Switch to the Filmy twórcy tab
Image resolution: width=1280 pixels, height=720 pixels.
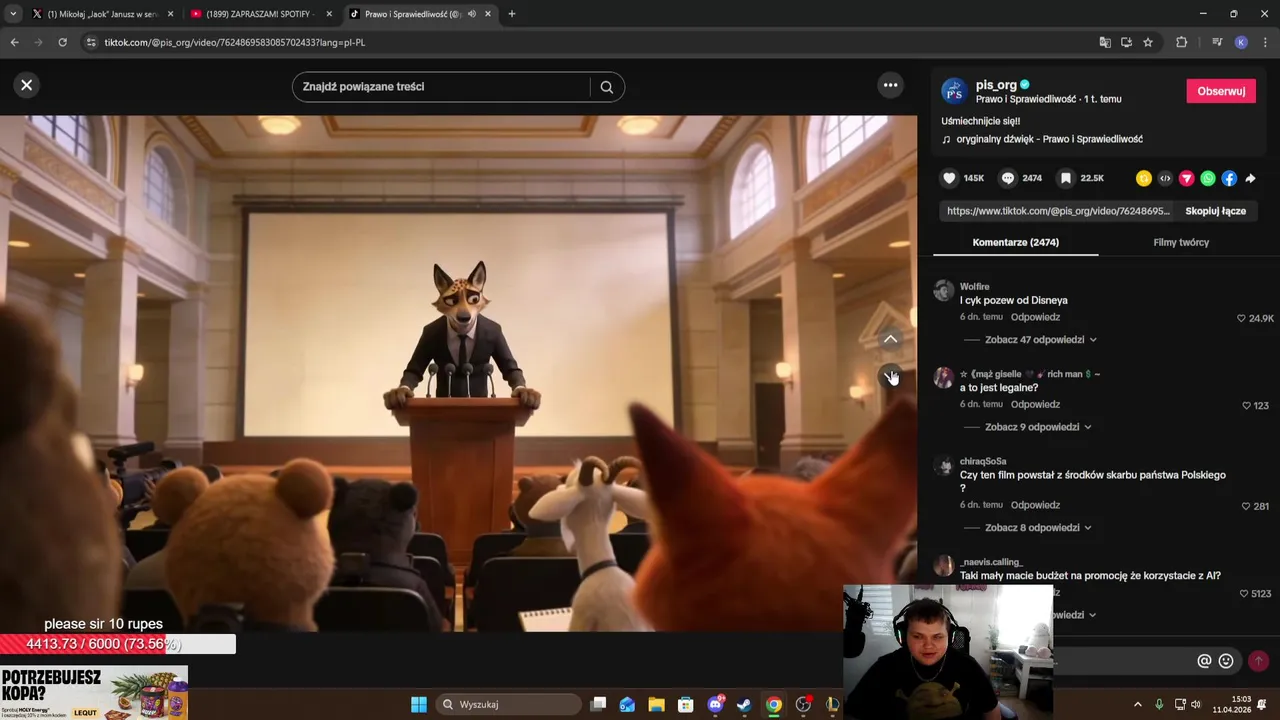click(1181, 242)
